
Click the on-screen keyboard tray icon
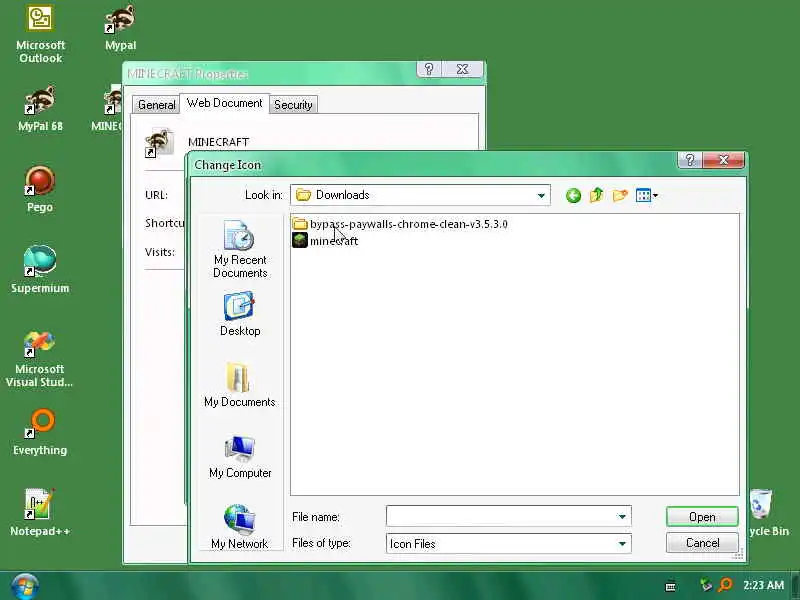[671, 586]
